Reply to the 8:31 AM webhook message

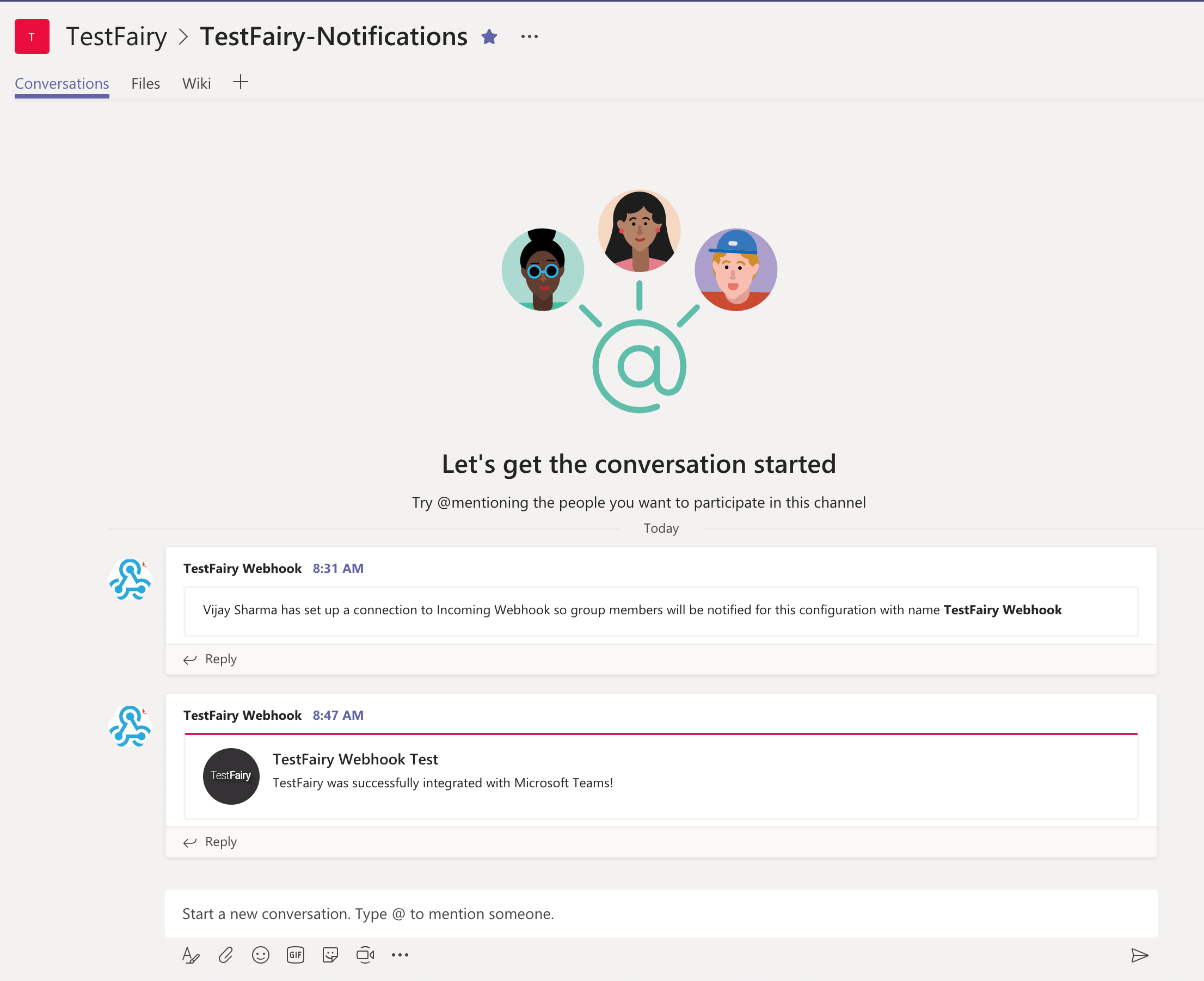(220, 659)
